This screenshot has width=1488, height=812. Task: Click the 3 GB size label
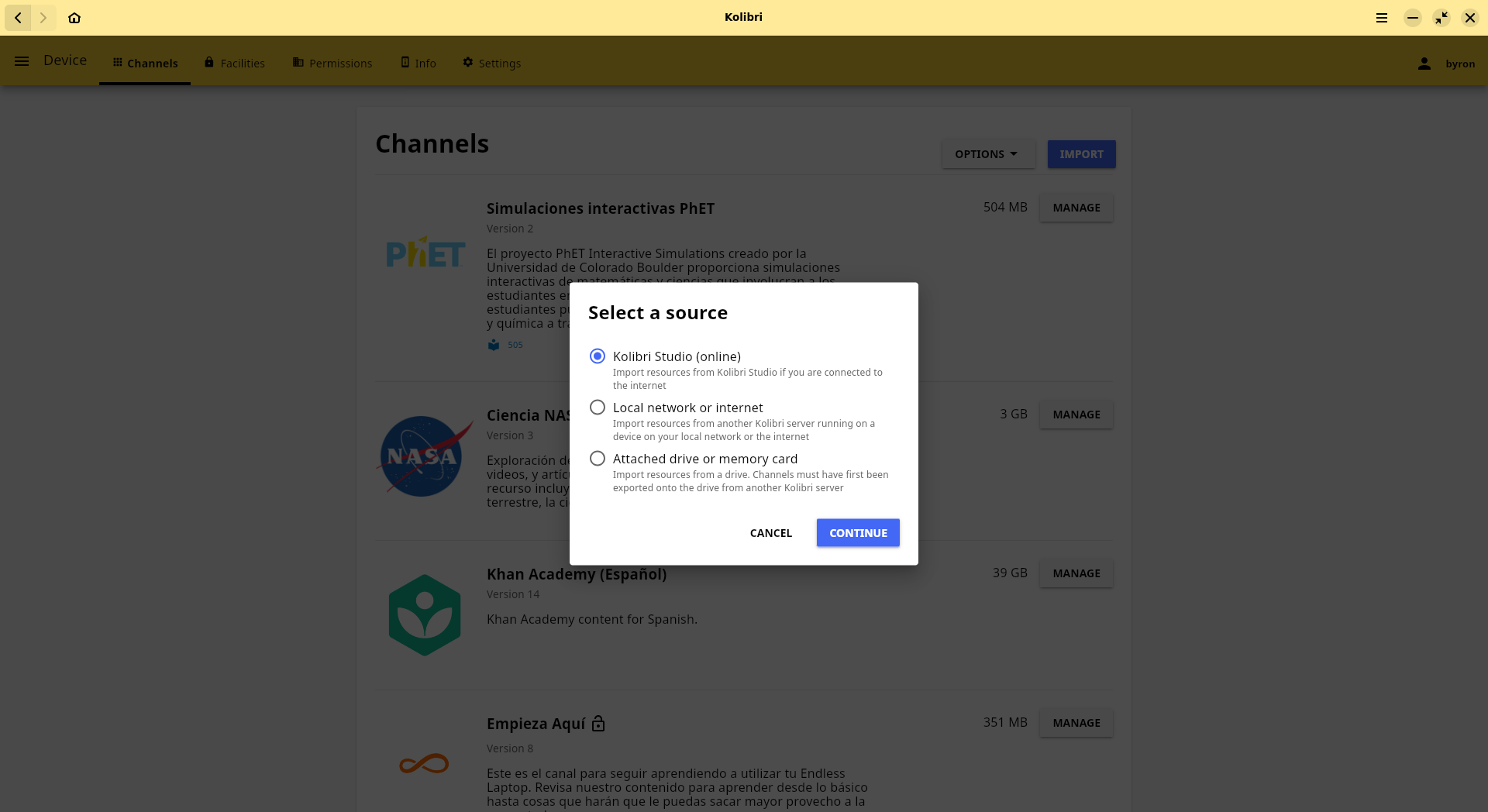click(1014, 415)
